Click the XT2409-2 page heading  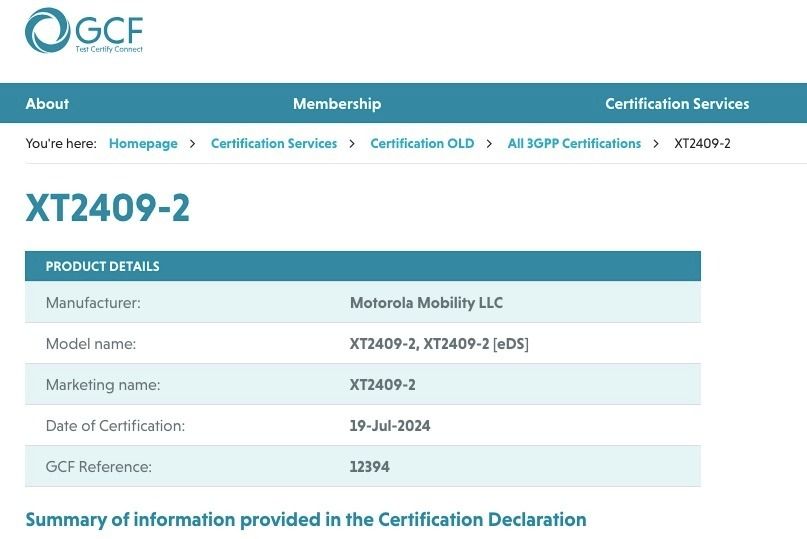click(108, 208)
